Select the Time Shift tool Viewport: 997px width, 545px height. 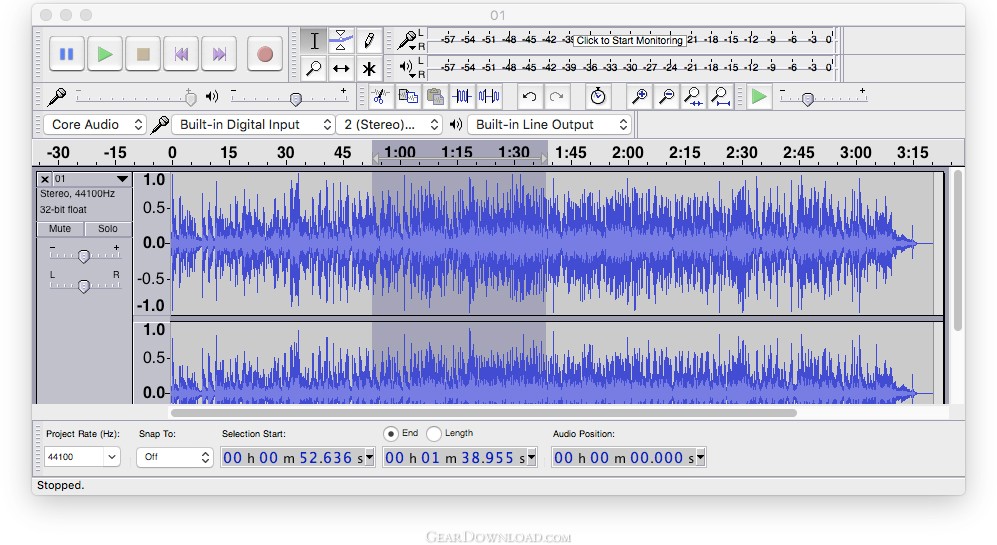coord(341,68)
